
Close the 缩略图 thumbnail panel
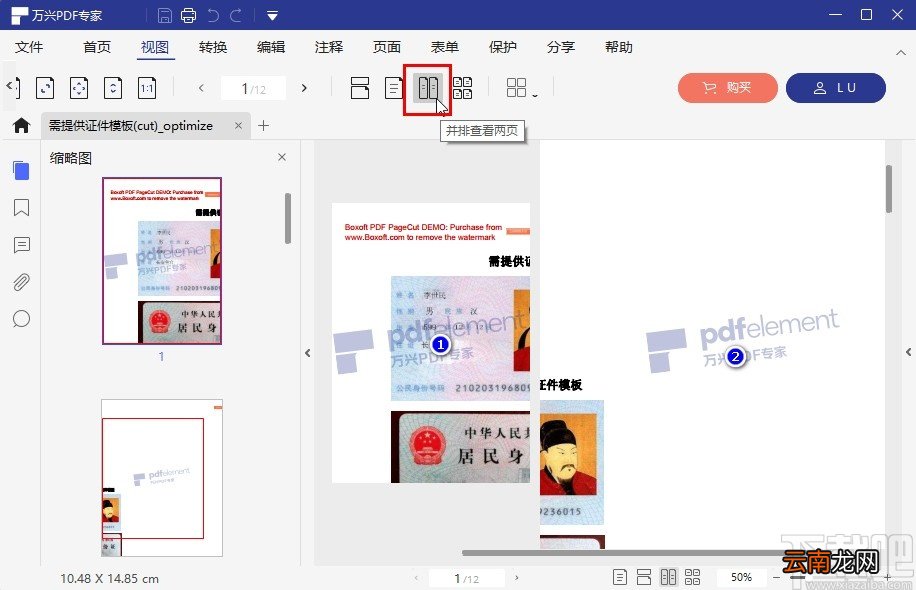[282, 157]
